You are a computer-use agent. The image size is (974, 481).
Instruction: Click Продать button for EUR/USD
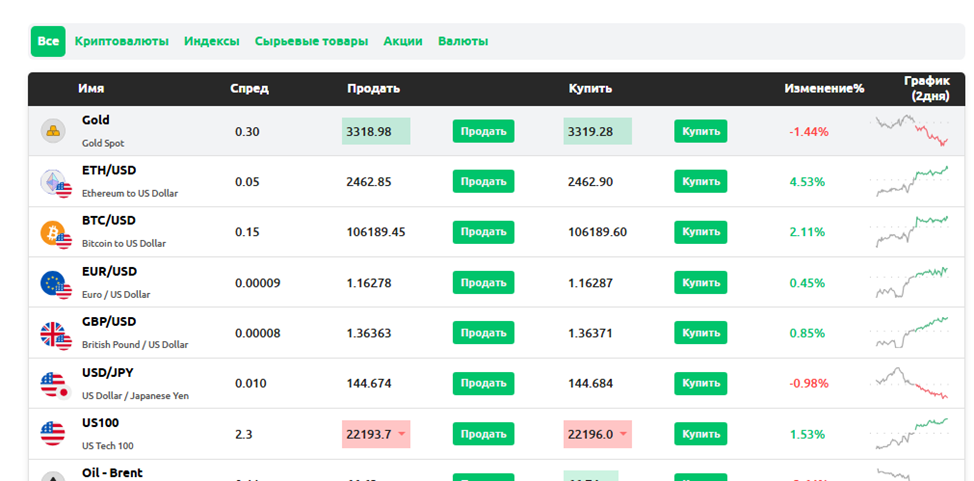tap(483, 283)
